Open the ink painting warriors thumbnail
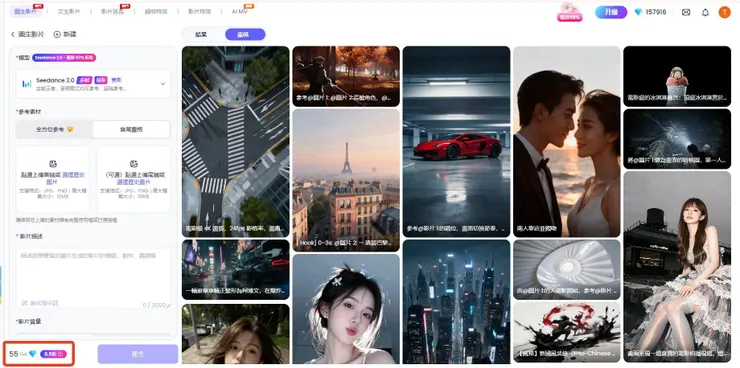The width and height of the screenshot is (740, 368). 567,333
